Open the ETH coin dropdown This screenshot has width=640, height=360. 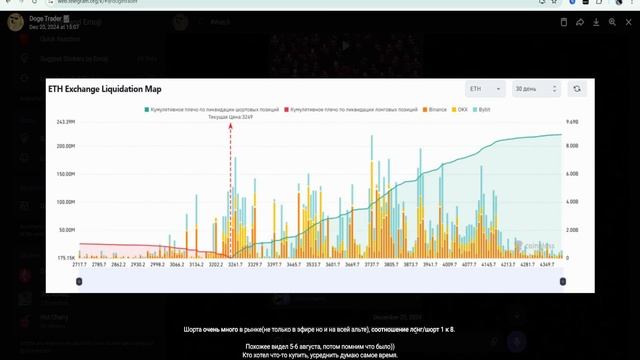point(485,89)
